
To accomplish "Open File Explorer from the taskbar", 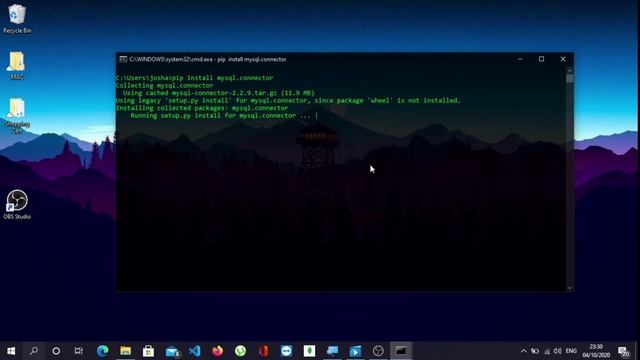I will [x=125, y=351].
